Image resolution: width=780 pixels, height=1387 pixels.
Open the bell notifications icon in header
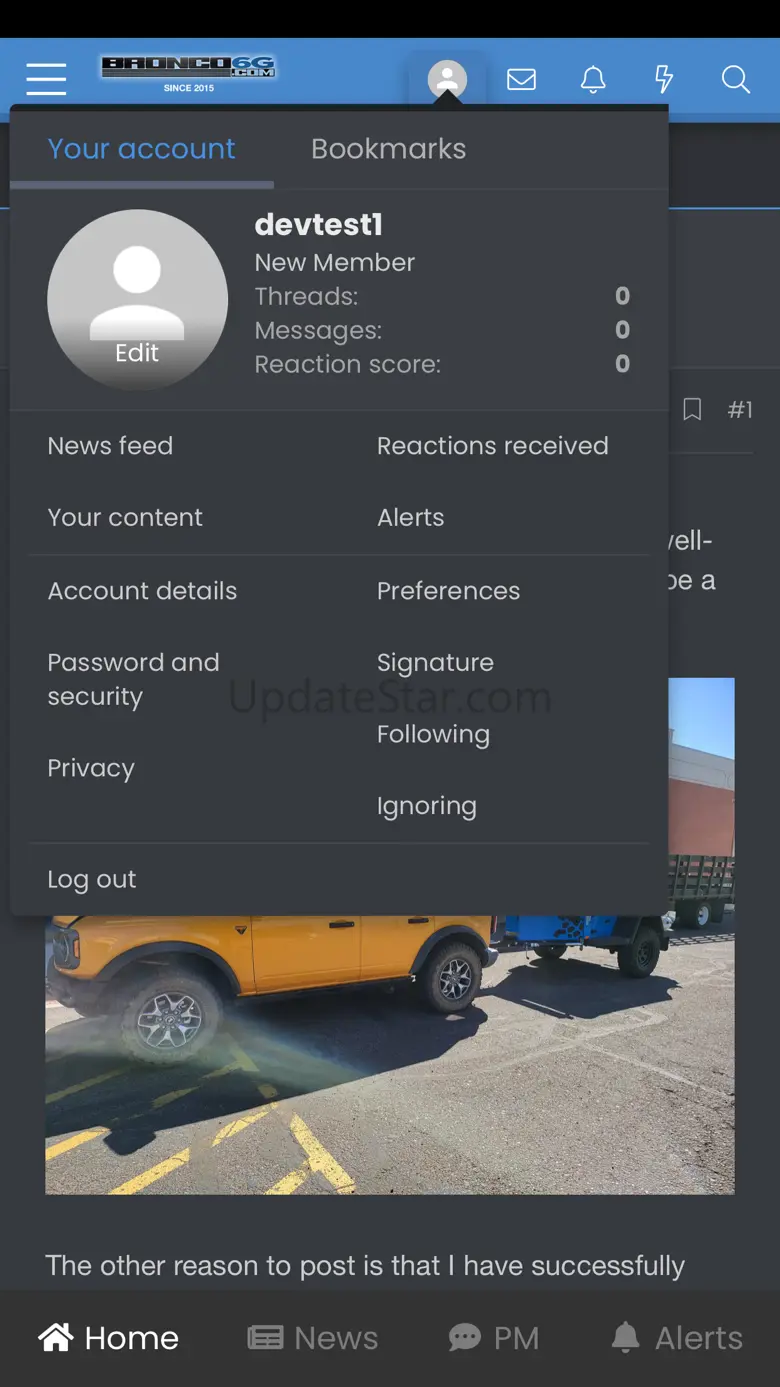(593, 79)
